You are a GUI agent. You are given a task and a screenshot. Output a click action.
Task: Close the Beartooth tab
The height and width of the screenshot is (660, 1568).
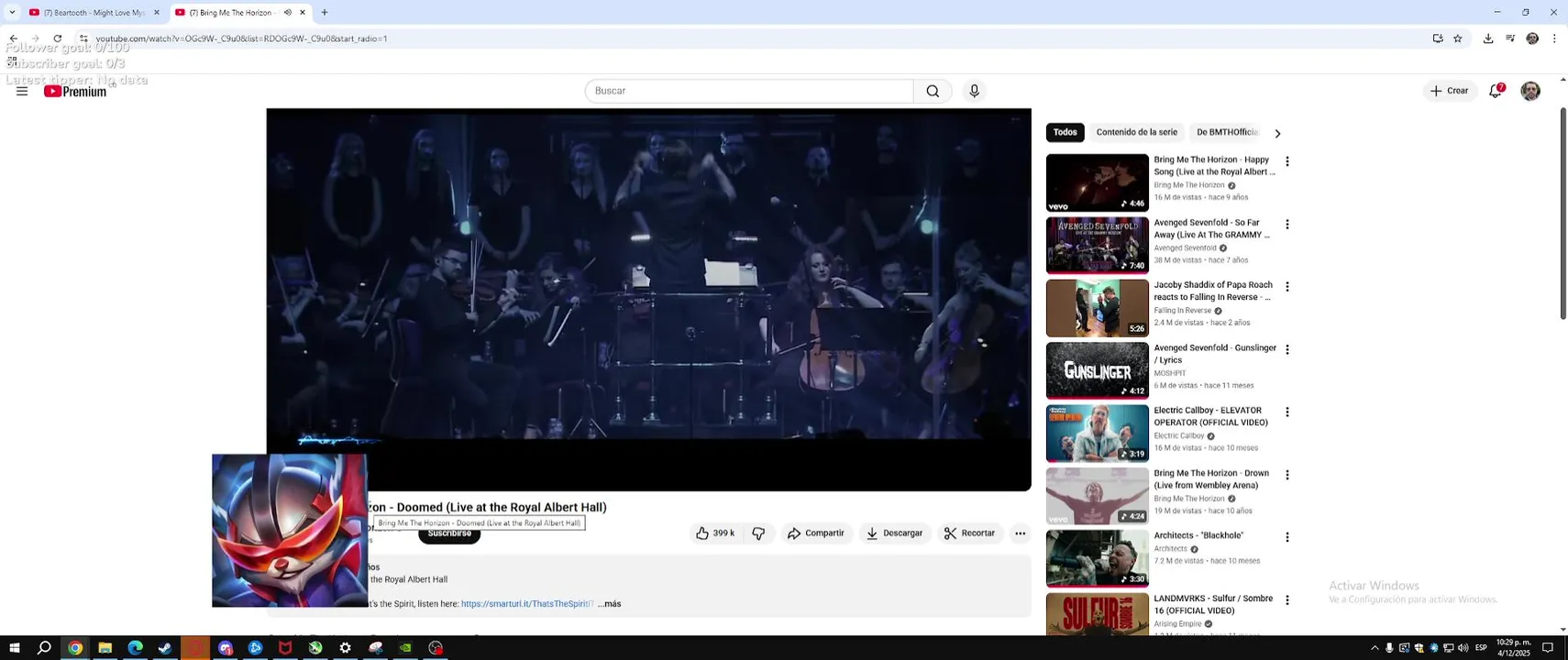(x=156, y=13)
